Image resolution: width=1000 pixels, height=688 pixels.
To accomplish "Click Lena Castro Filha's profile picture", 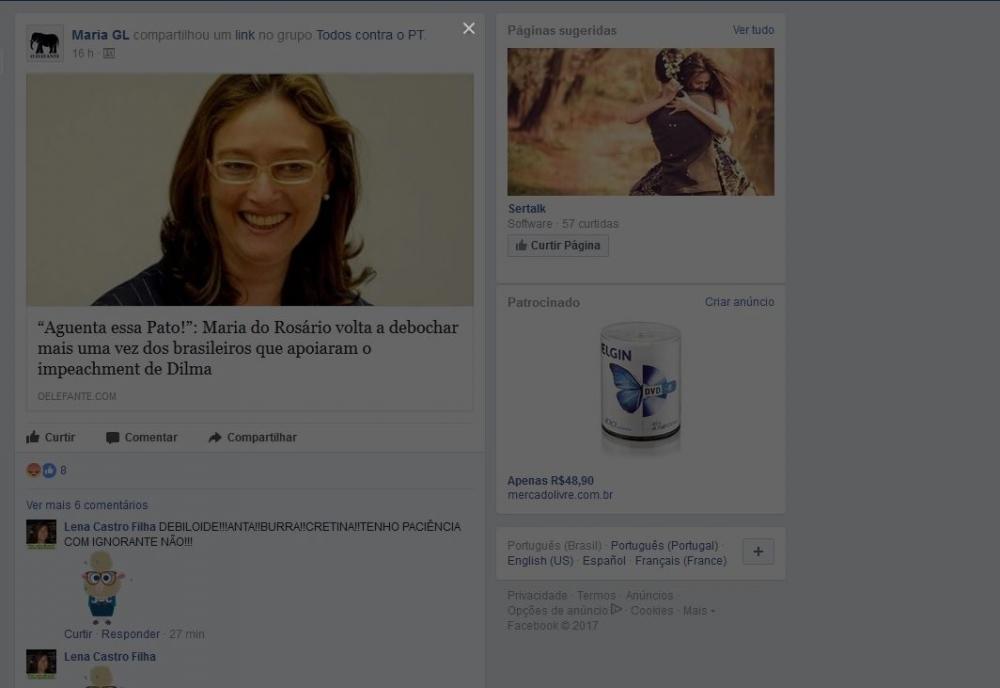I will (x=41, y=533).
